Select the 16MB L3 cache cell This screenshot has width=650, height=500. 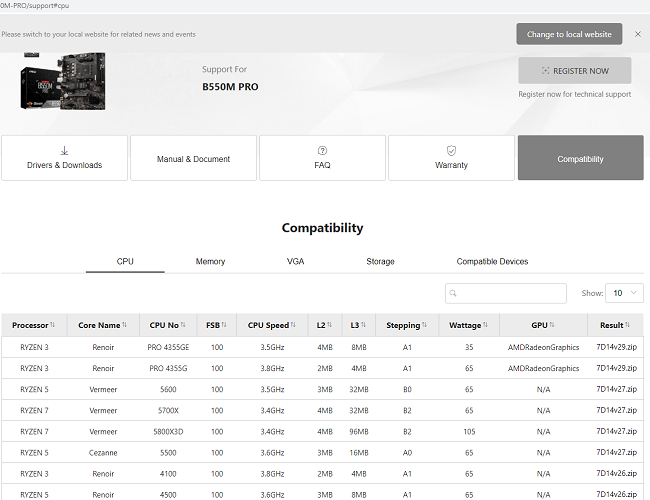pyautogui.click(x=359, y=453)
